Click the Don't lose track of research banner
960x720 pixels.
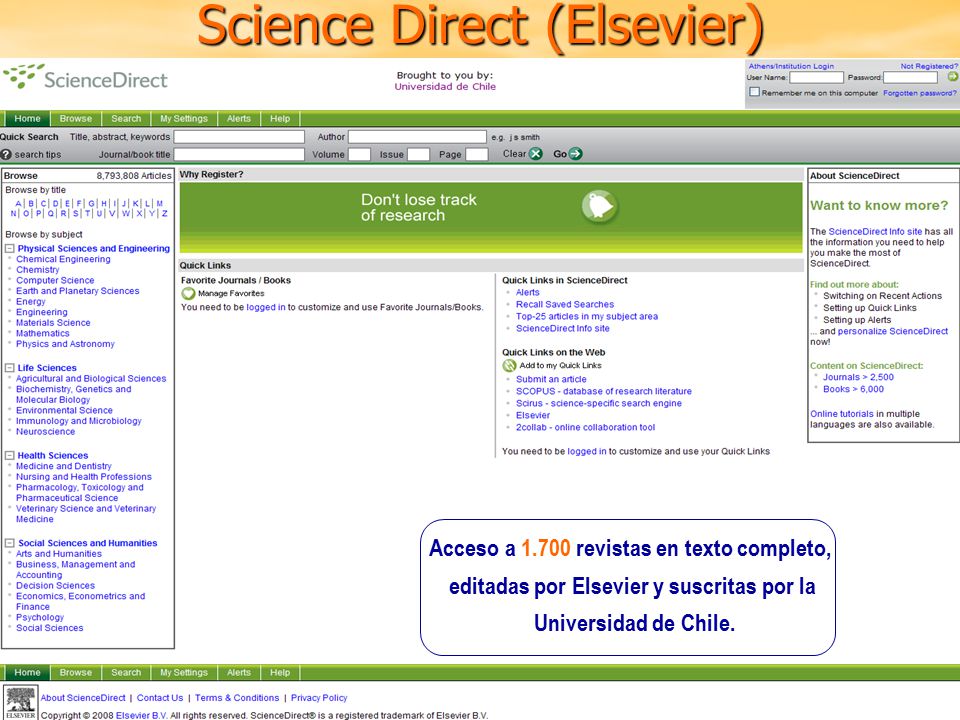click(x=490, y=217)
